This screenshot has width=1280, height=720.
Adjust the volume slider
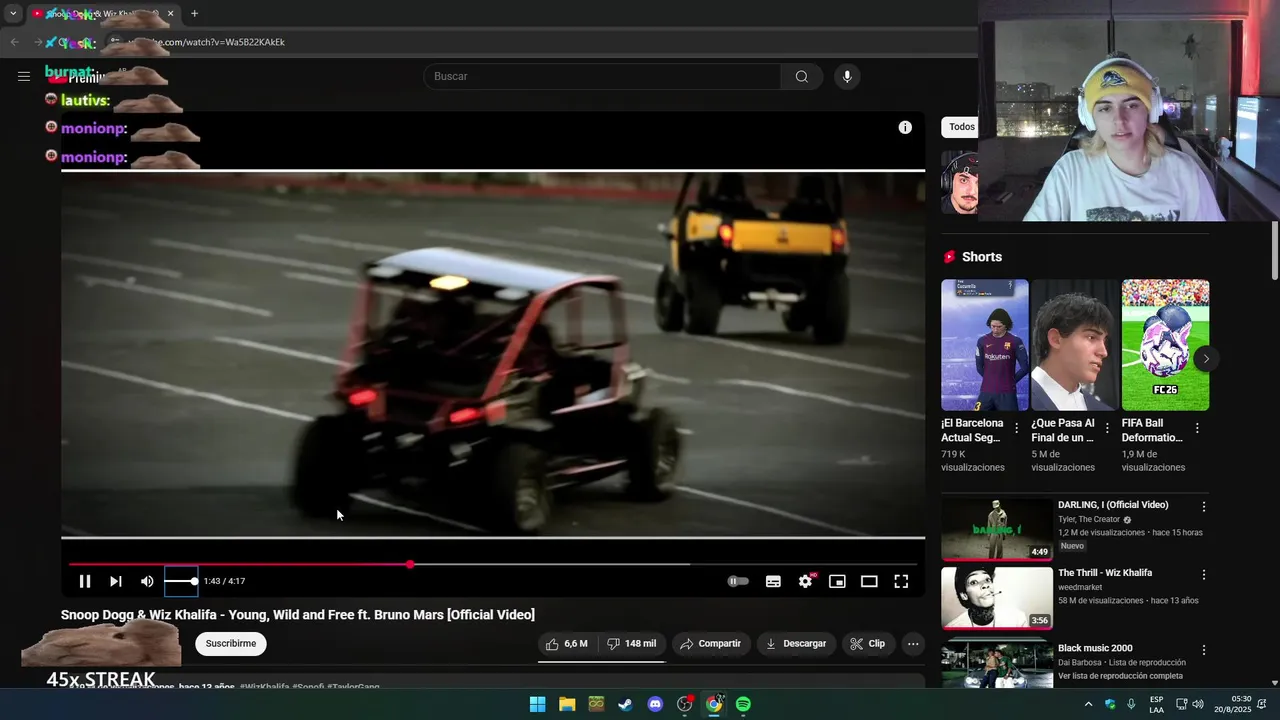[x=181, y=581]
